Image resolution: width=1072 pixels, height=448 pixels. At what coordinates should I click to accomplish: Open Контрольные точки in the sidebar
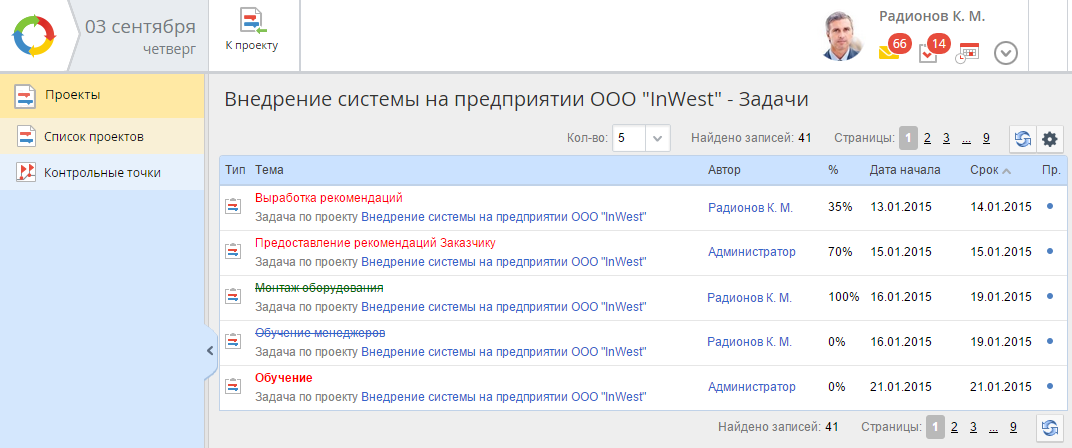[x=102, y=173]
